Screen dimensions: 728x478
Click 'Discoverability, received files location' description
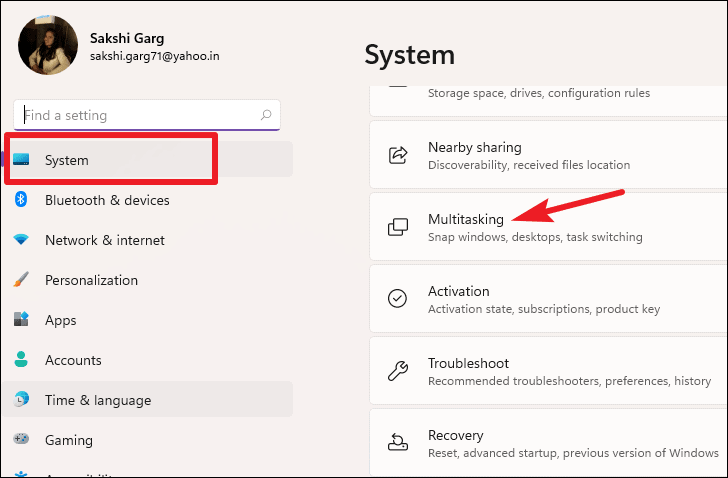529,165
